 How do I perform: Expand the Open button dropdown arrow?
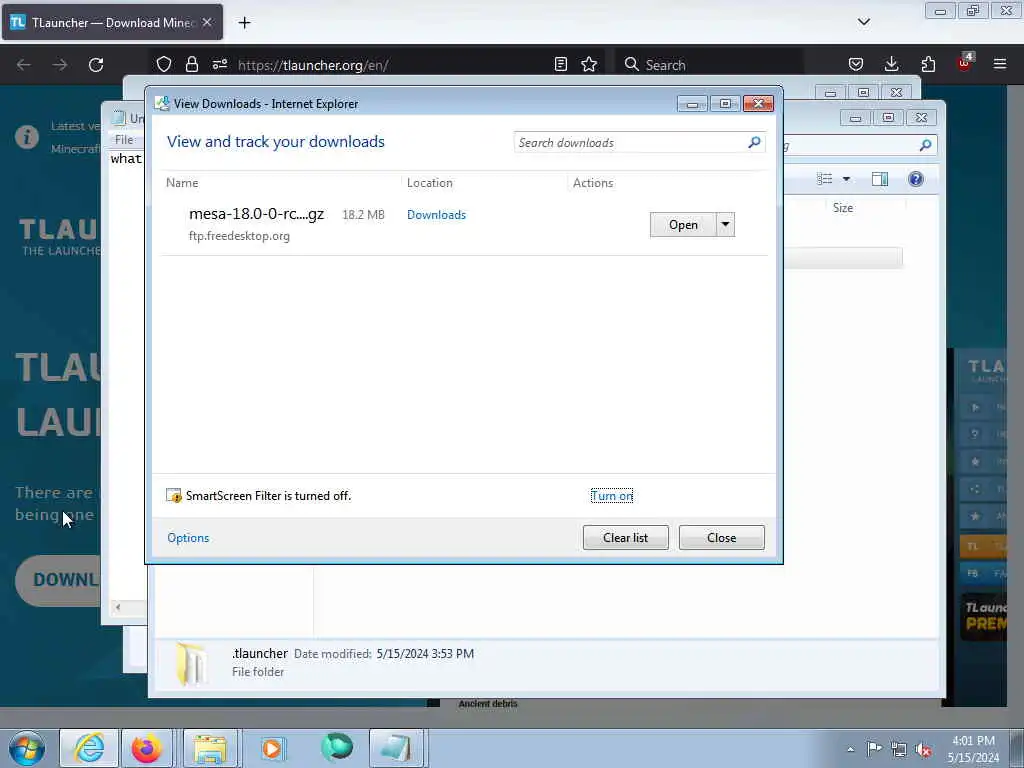(726, 225)
